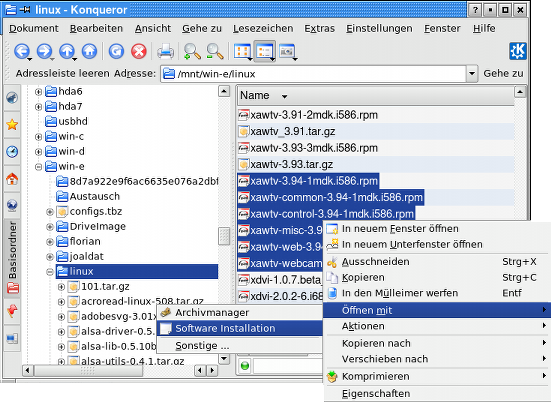
Task: Open the Bearbeiten menu
Action: click(x=96, y=28)
